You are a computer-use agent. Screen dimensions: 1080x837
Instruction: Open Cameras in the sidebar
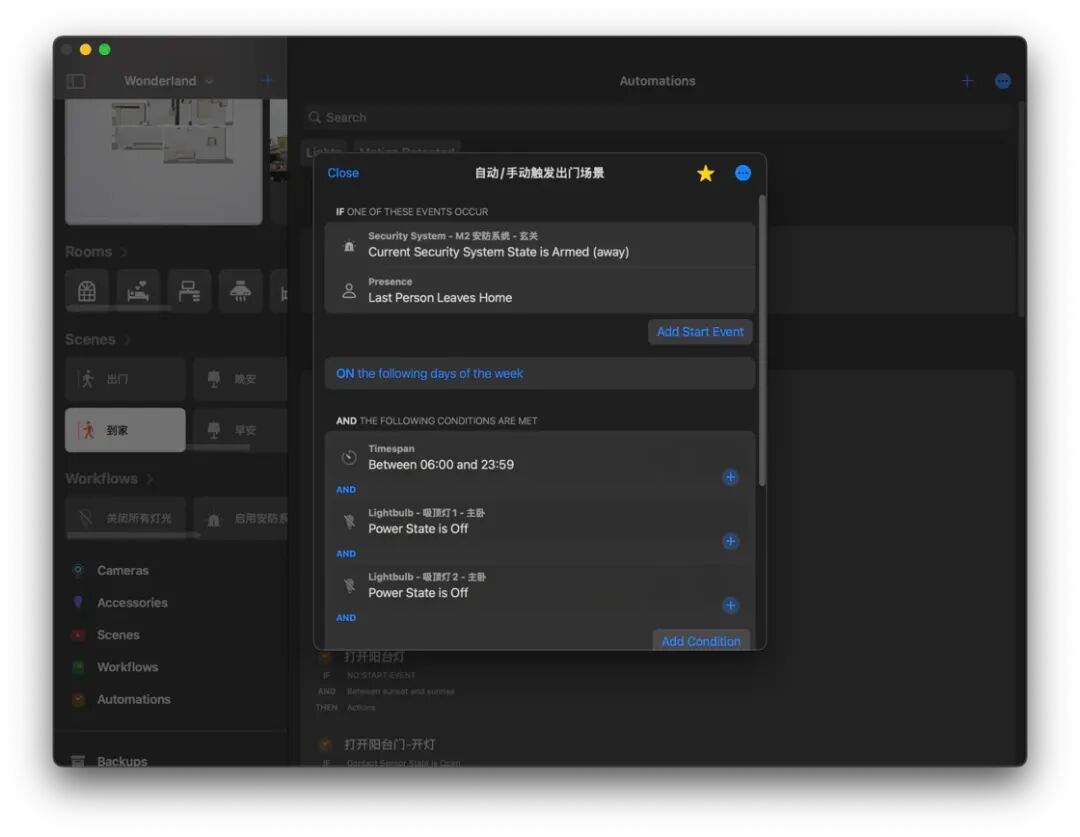(x=123, y=570)
